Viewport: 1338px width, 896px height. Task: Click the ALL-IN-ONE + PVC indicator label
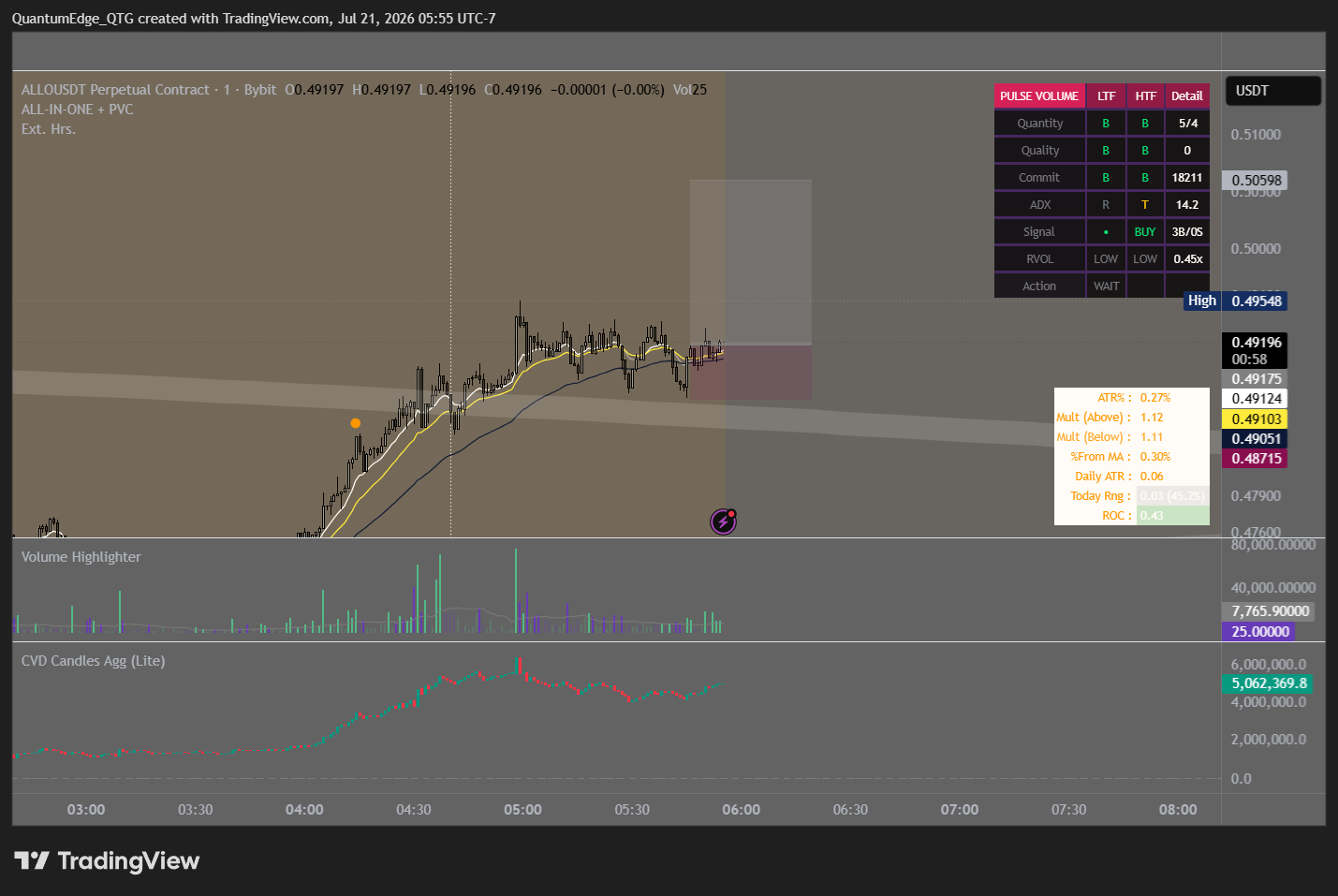point(78,110)
